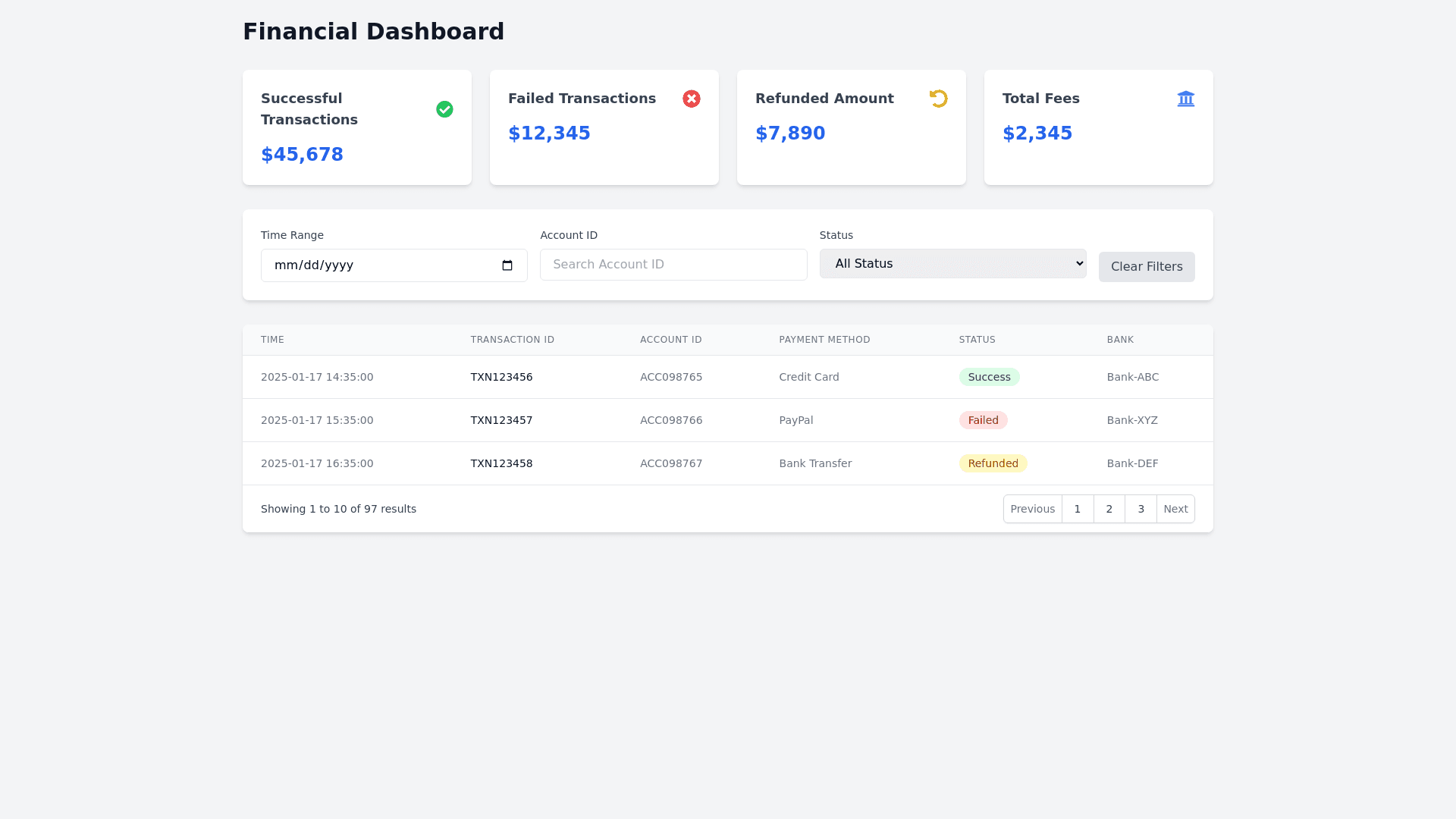
Task: Open the All Status dropdown
Action: tap(952, 264)
